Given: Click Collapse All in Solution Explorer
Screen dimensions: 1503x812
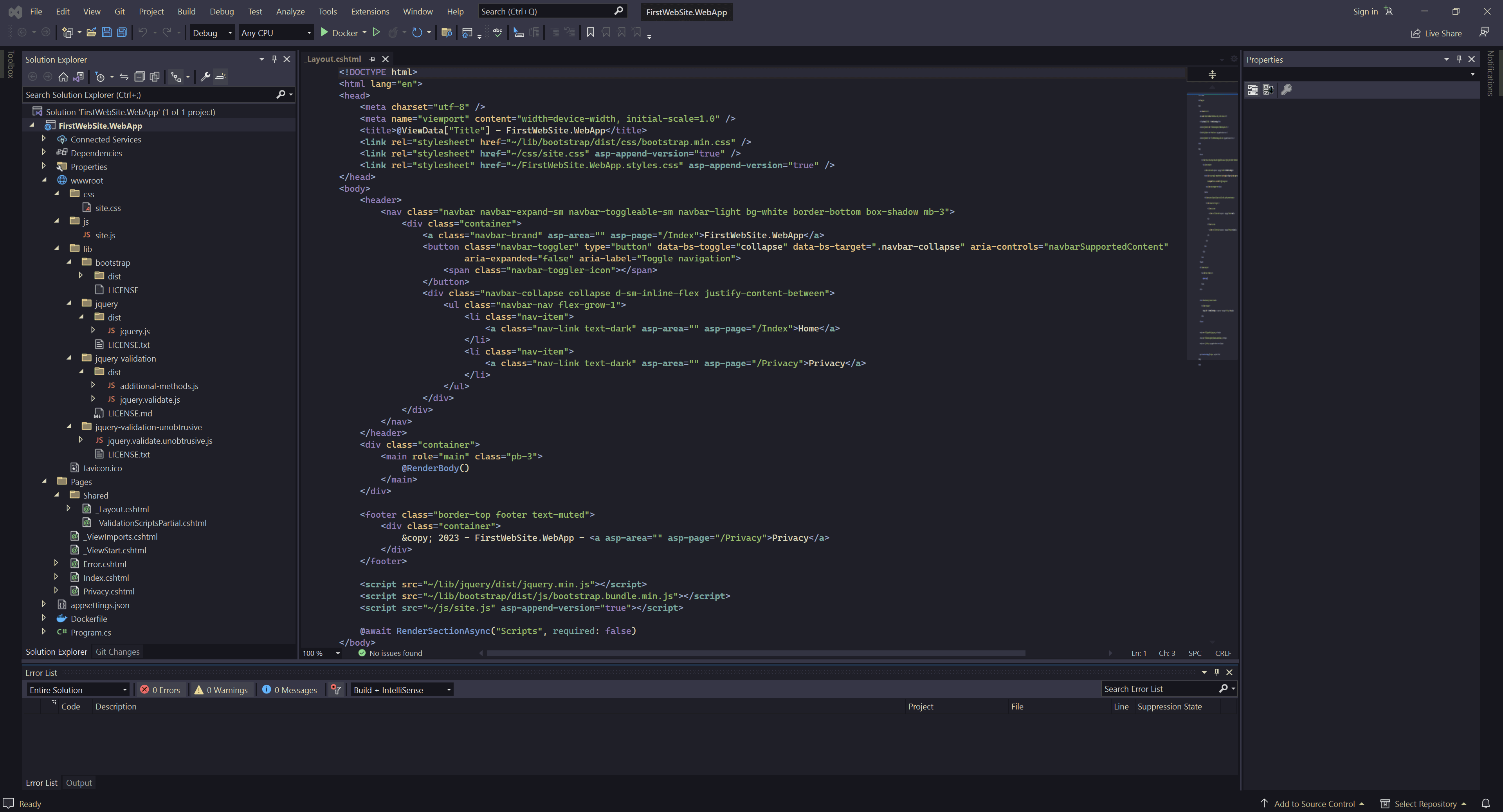Looking at the screenshot, I should click(139, 76).
